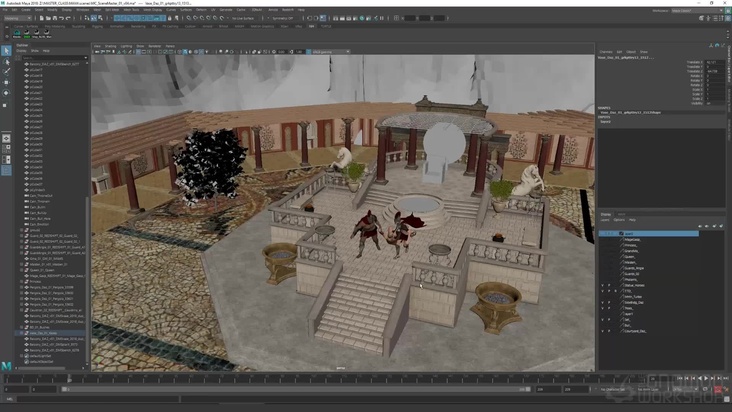This screenshot has height=412, width=732.
Task: Start IPR render icon
Action: [x=349, y=18]
